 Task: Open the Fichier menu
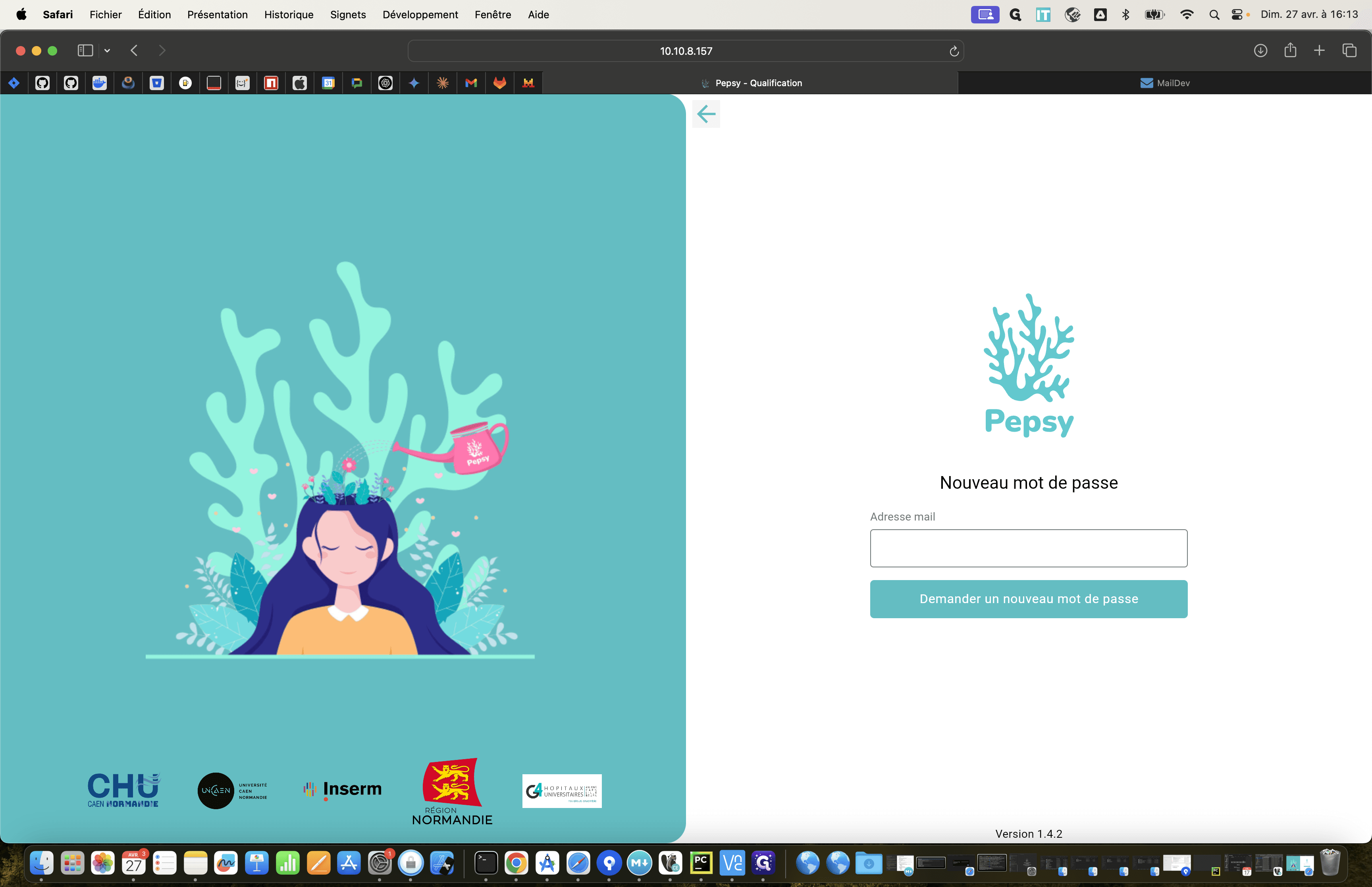[105, 14]
